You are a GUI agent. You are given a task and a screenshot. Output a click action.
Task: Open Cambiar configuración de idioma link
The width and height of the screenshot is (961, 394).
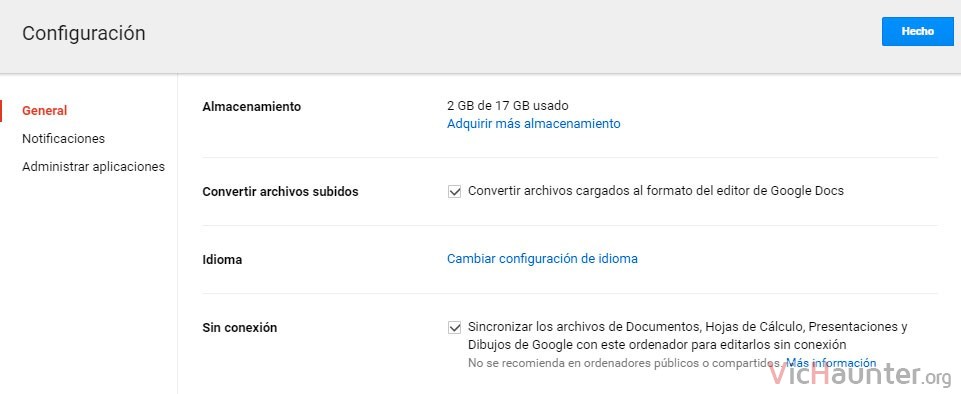(x=542, y=259)
